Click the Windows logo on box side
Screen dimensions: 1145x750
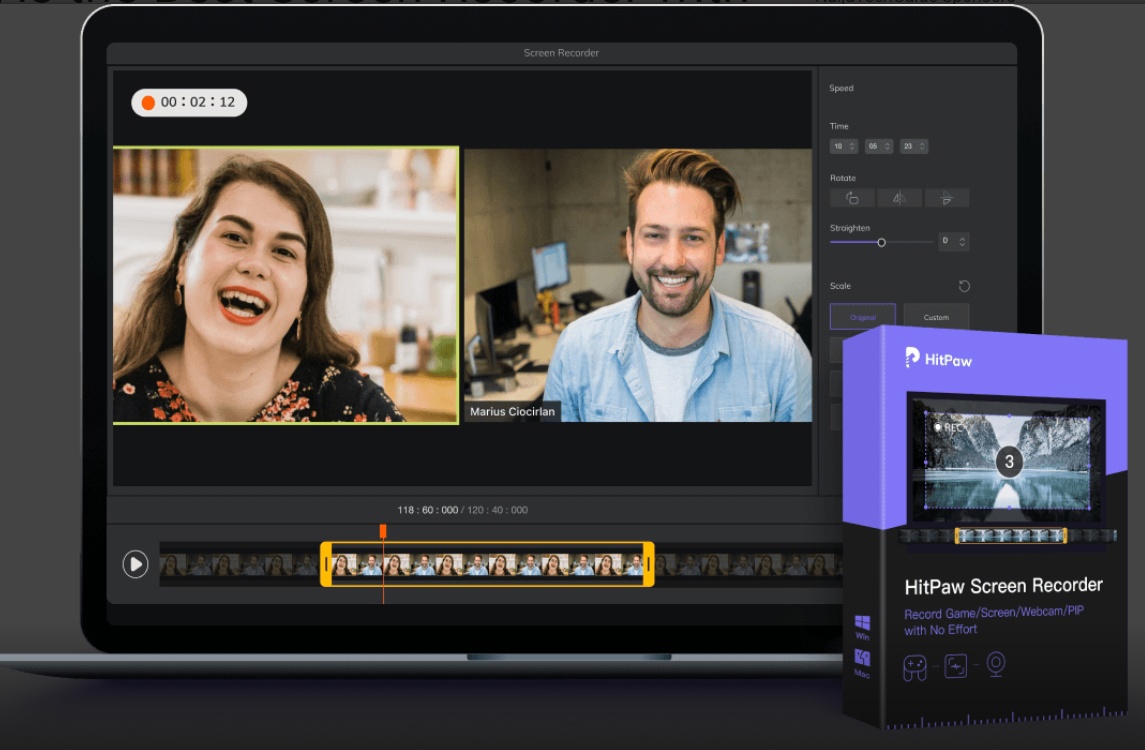tap(862, 623)
